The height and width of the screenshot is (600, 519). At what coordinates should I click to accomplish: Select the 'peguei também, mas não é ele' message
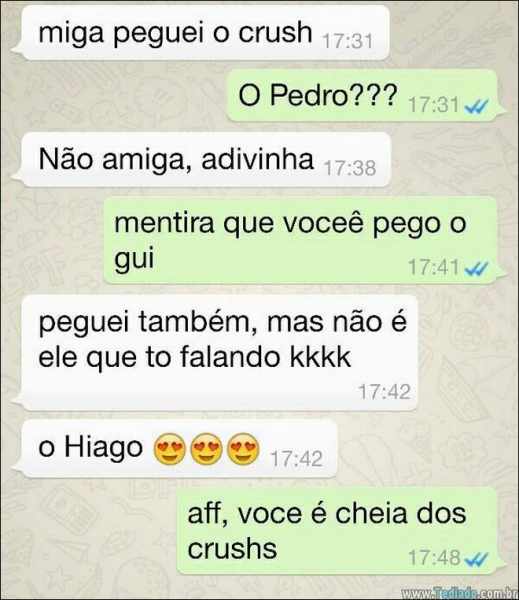[215, 353]
